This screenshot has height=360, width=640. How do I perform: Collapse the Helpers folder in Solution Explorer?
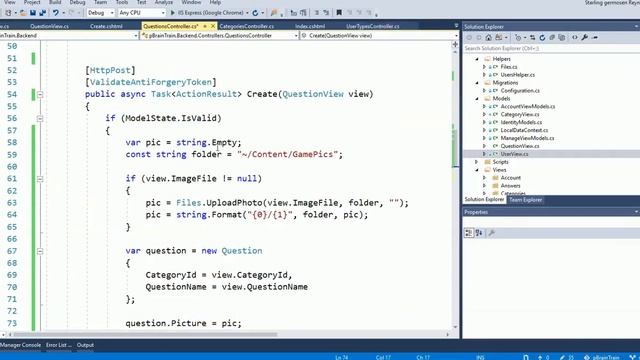tap(477, 59)
